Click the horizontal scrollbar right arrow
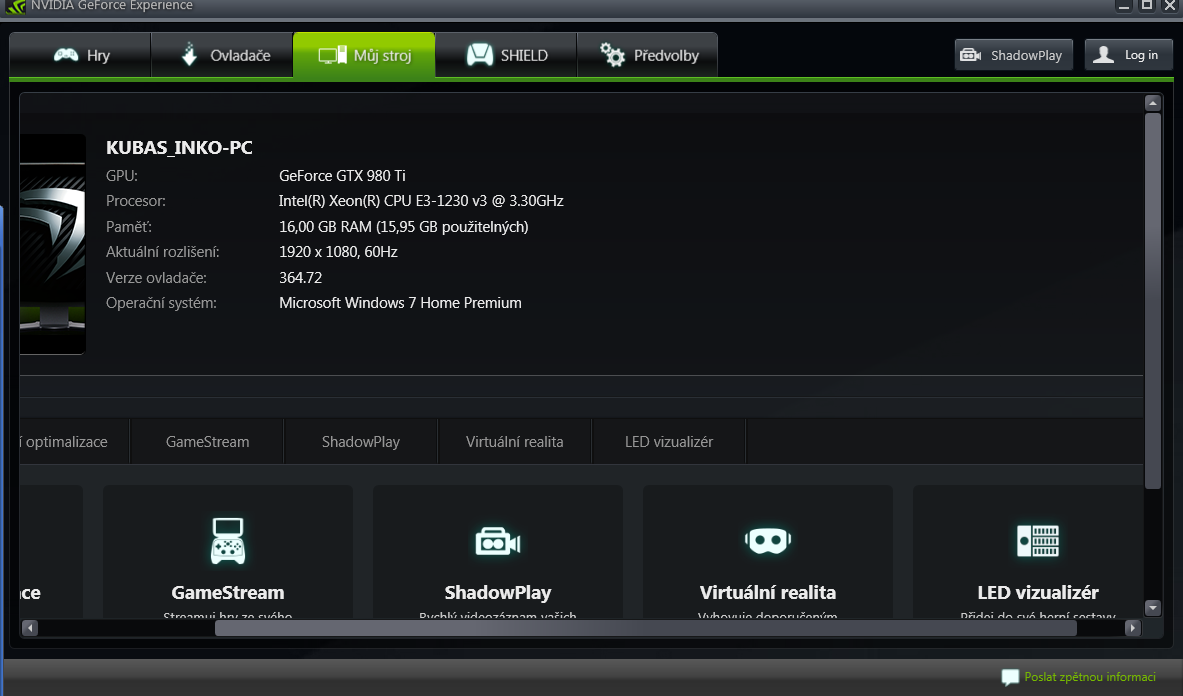Viewport: 1183px width, 696px height. click(1132, 627)
